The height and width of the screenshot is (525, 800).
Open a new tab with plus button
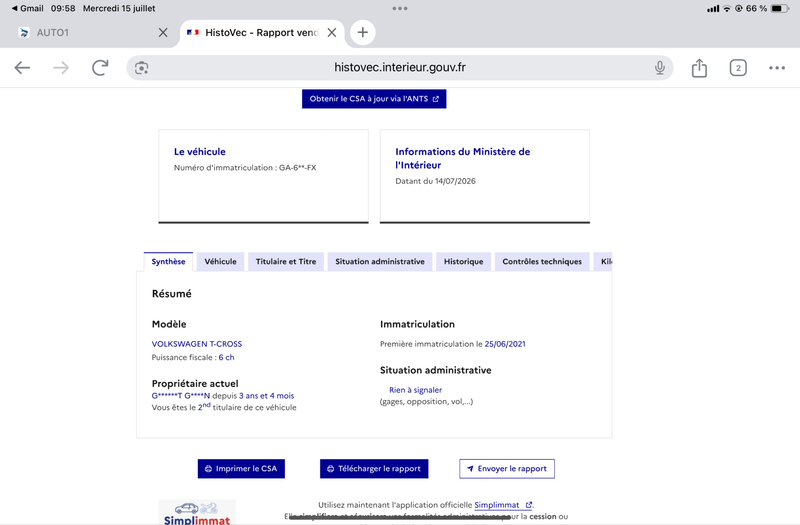pyautogui.click(x=362, y=32)
